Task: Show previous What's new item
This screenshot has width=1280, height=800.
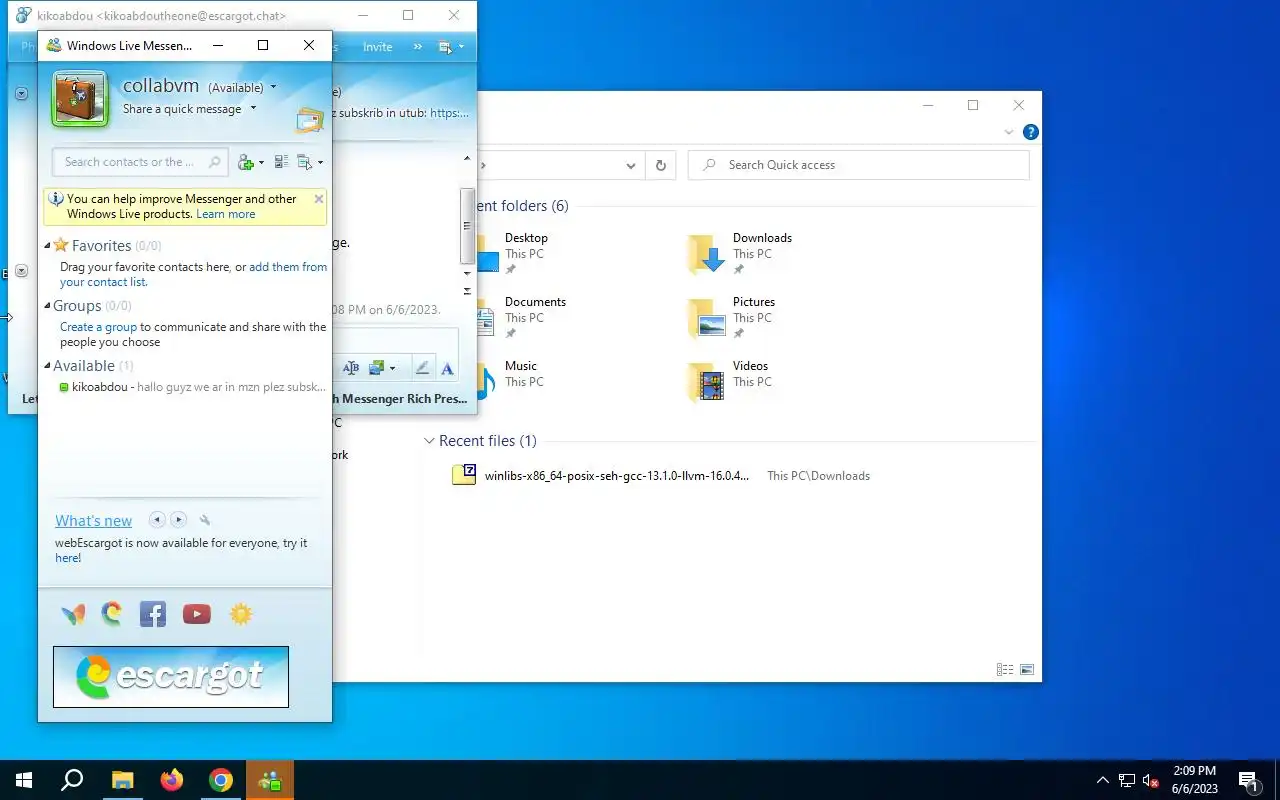Action: click(x=156, y=520)
